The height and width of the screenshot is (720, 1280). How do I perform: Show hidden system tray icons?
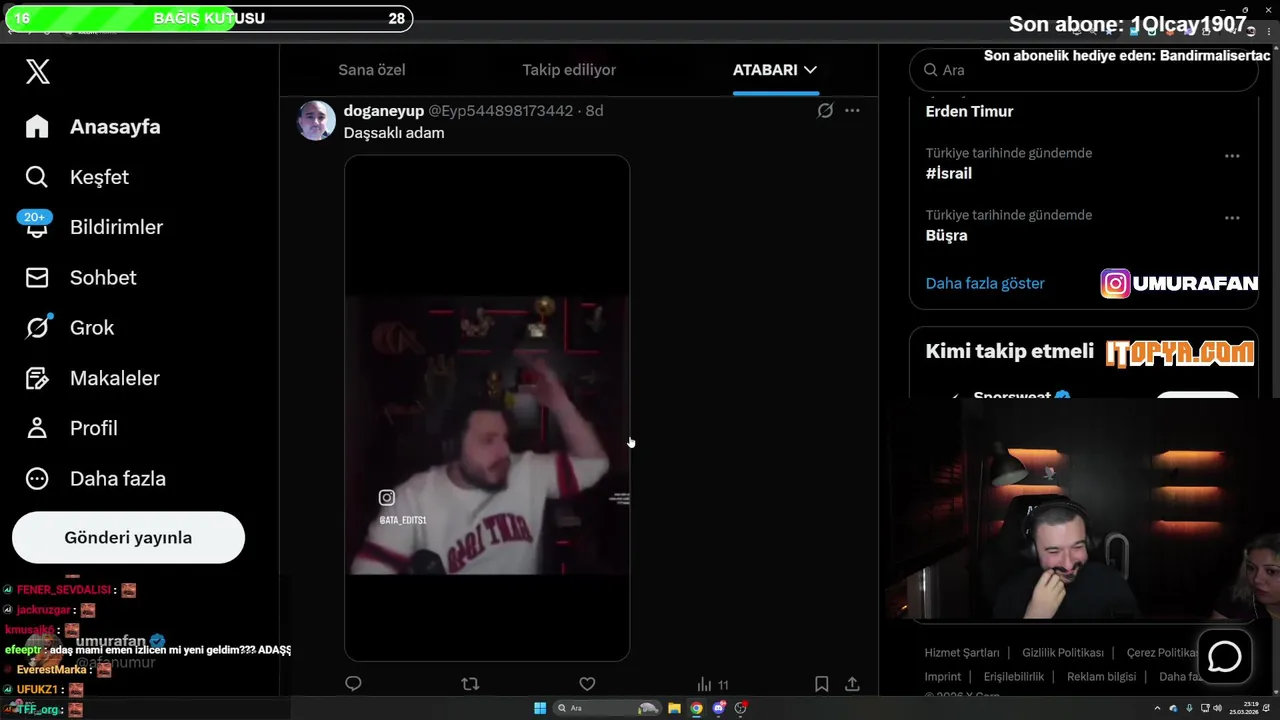1158,708
